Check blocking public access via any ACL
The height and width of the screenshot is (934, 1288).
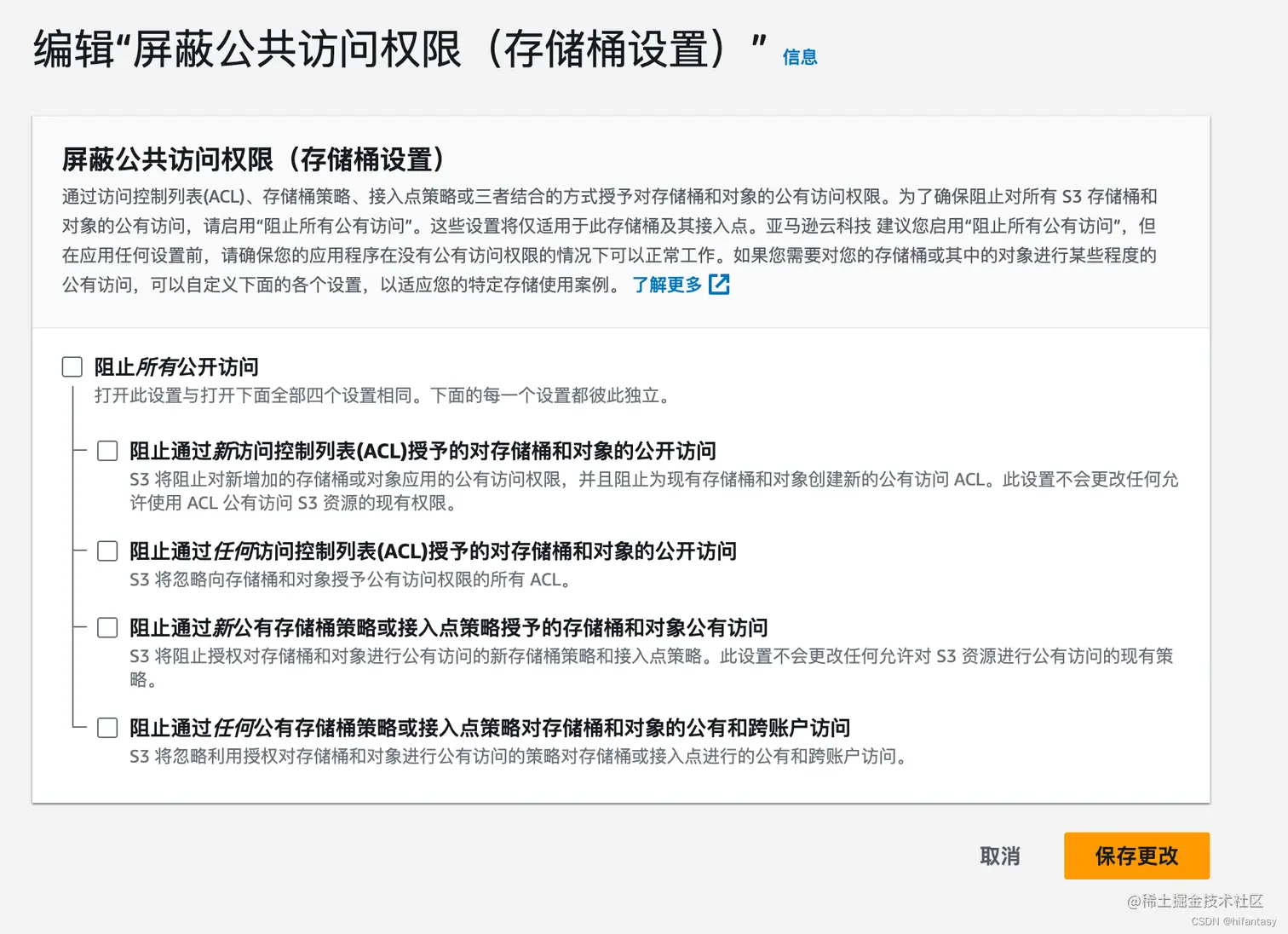(x=107, y=551)
